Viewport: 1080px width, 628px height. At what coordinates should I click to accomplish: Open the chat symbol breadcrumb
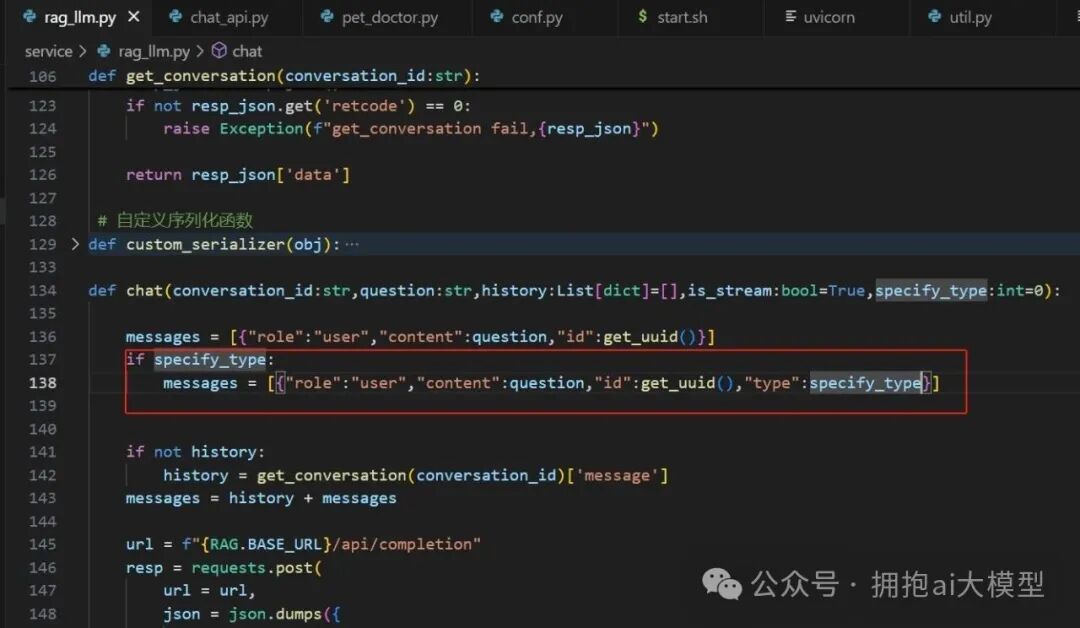pyautogui.click(x=247, y=51)
